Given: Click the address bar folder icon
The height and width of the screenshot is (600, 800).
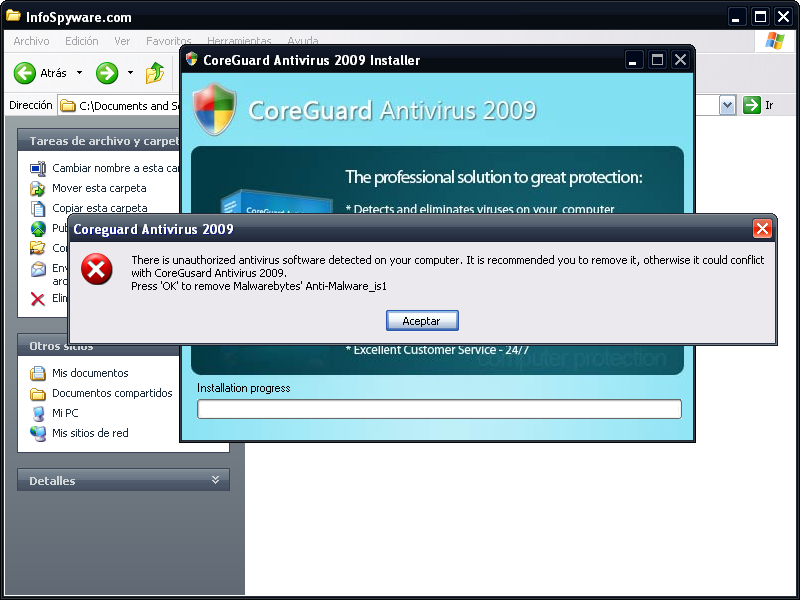Looking at the screenshot, I should tap(68, 106).
